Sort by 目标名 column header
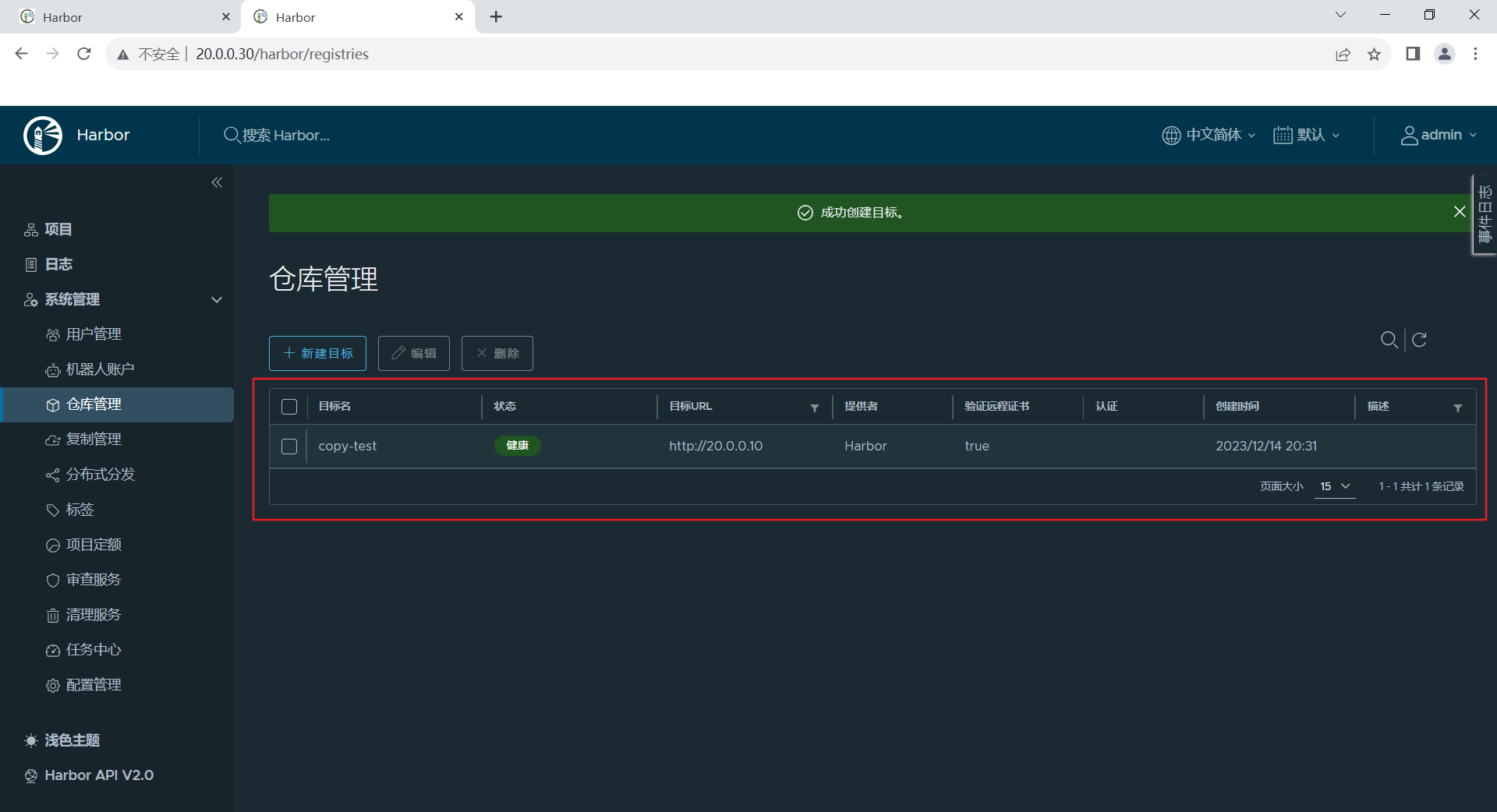Image resolution: width=1497 pixels, height=812 pixels. [334, 407]
